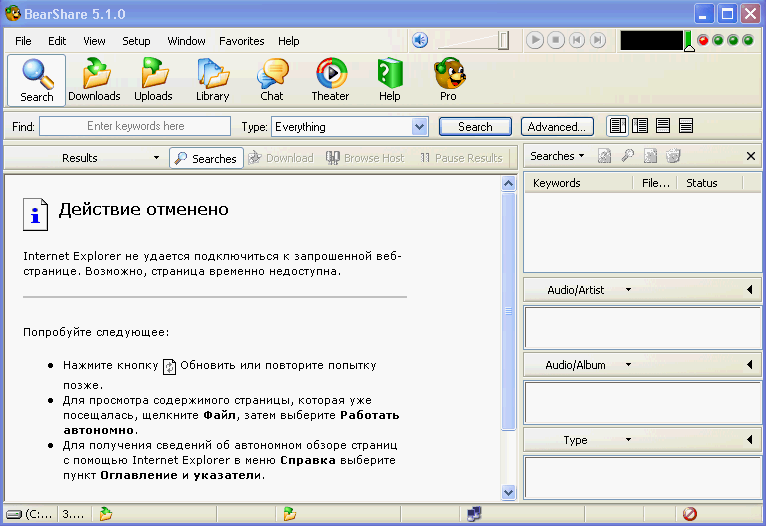The width and height of the screenshot is (766, 526).
Task: Open the Theater page
Action: tap(331, 81)
